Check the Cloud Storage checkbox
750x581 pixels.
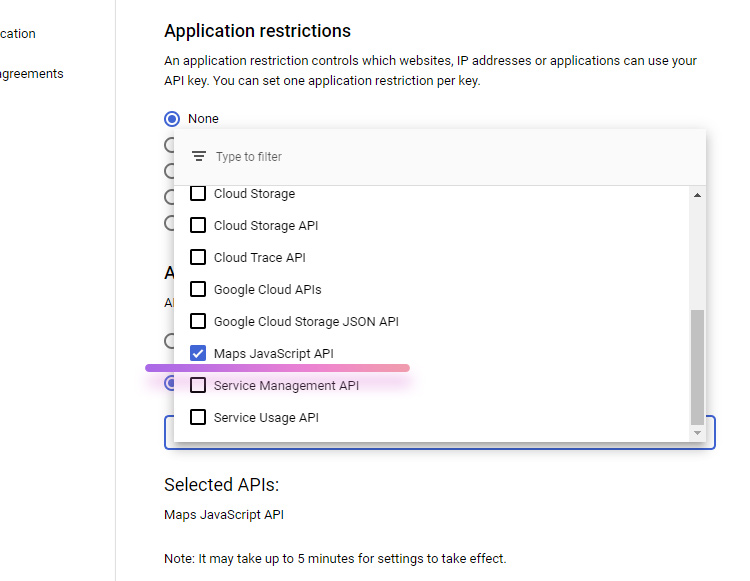198,193
